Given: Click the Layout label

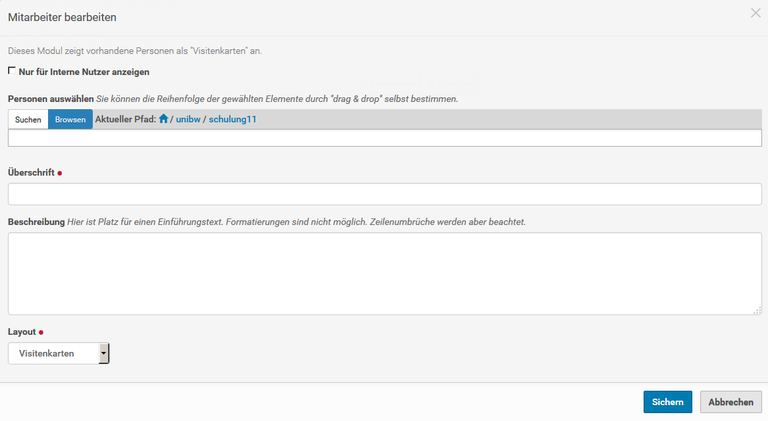Looking at the screenshot, I should [x=22, y=332].
